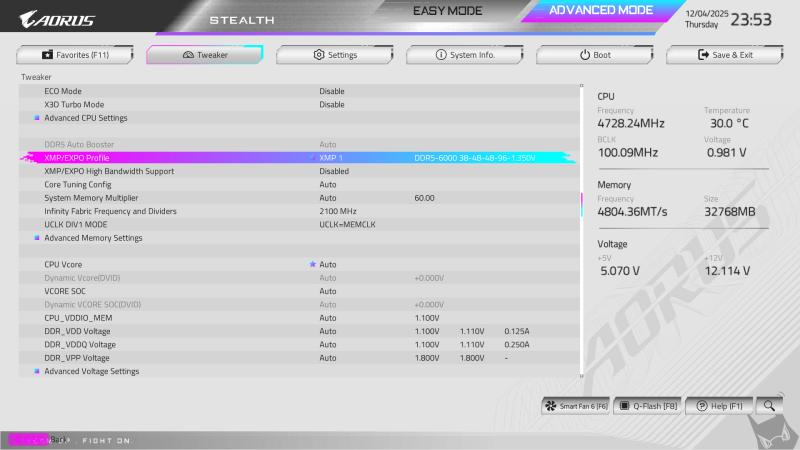
Task: Change X3D Turbo Mode Disable value
Action: pos(332,105)
